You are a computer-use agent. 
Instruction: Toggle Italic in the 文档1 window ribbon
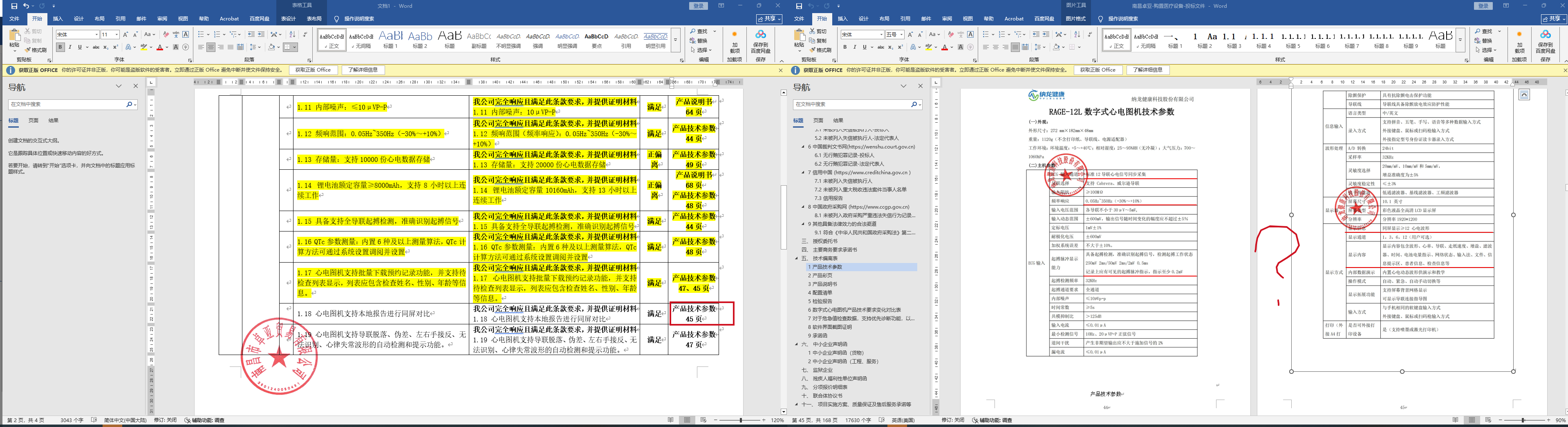pyautogui.click(x=70, y=47)
